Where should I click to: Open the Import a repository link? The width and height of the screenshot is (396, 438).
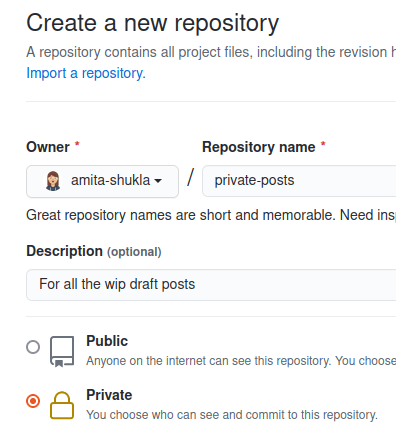(86, 73)
